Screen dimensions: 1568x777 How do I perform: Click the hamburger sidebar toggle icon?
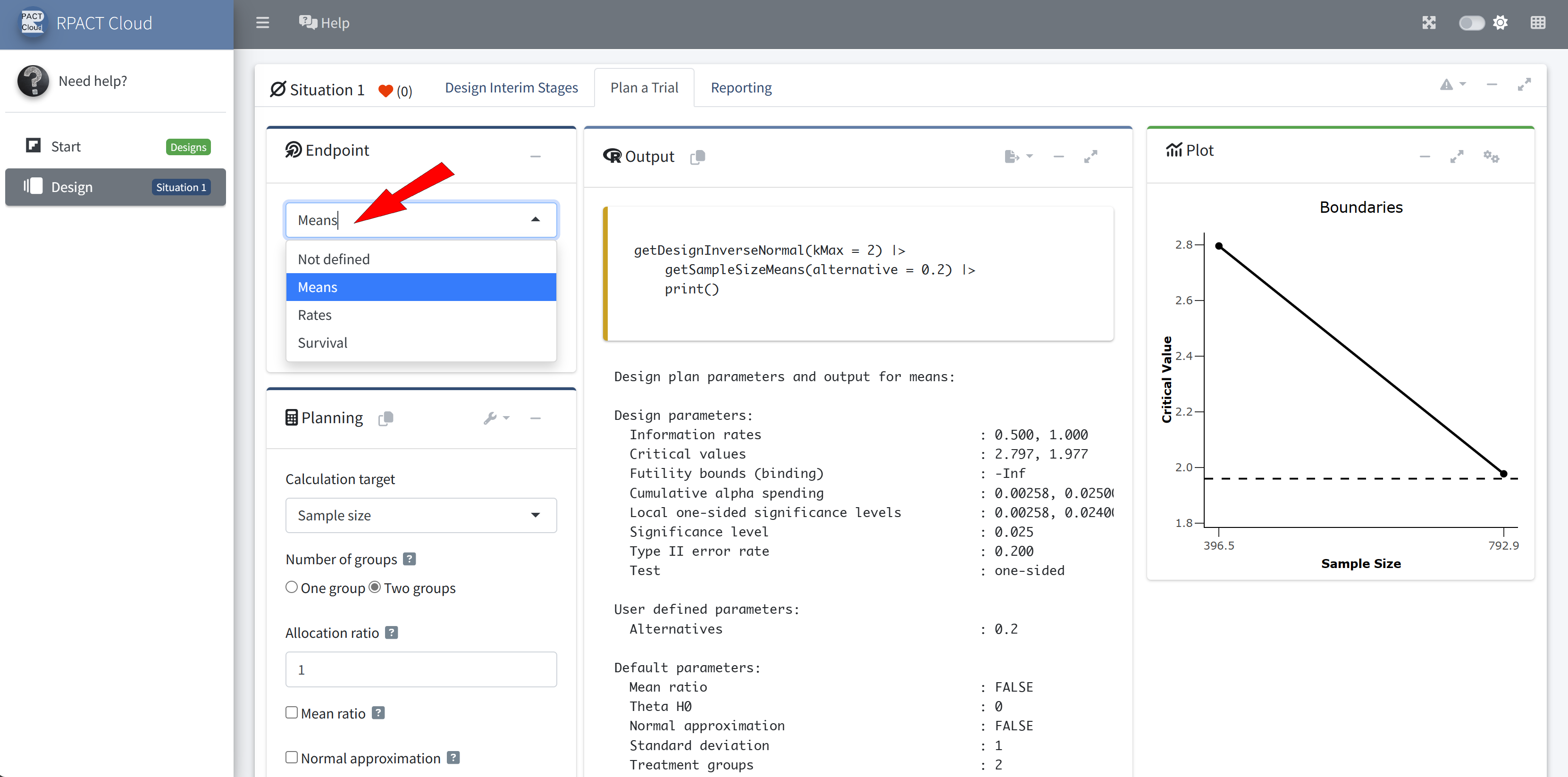click(262, 23)
